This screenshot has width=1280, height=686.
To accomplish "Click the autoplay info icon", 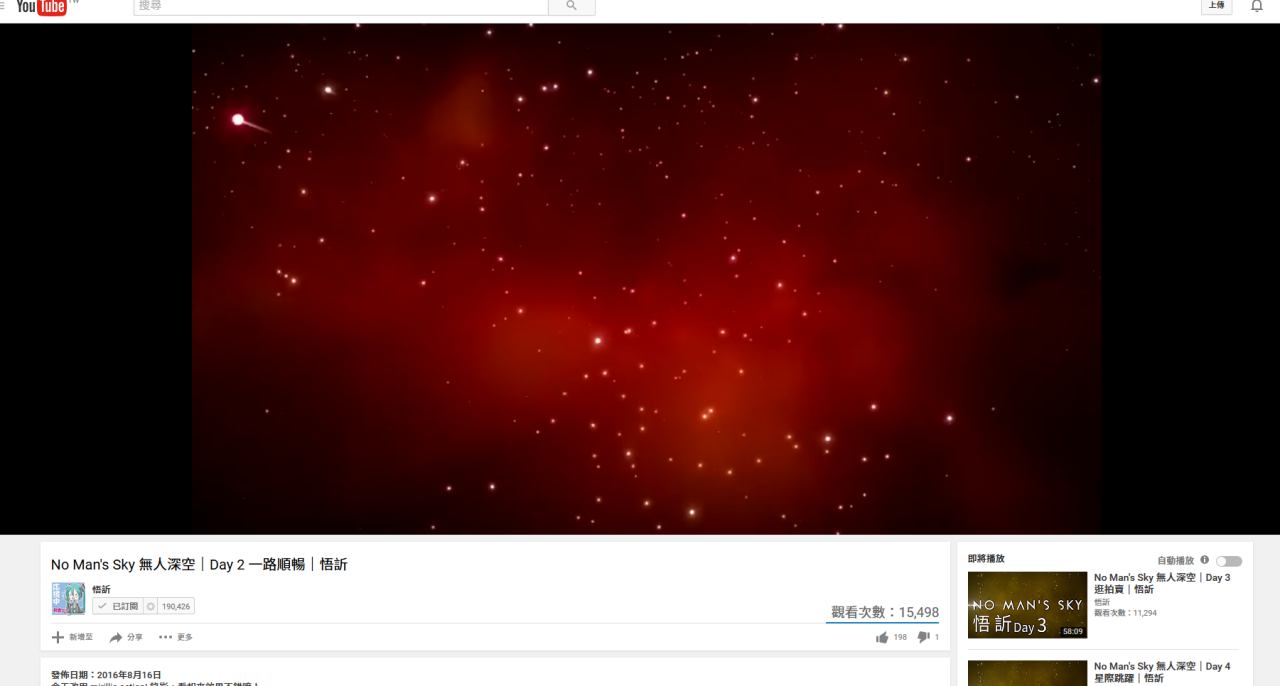I will tap(1204, 560).
